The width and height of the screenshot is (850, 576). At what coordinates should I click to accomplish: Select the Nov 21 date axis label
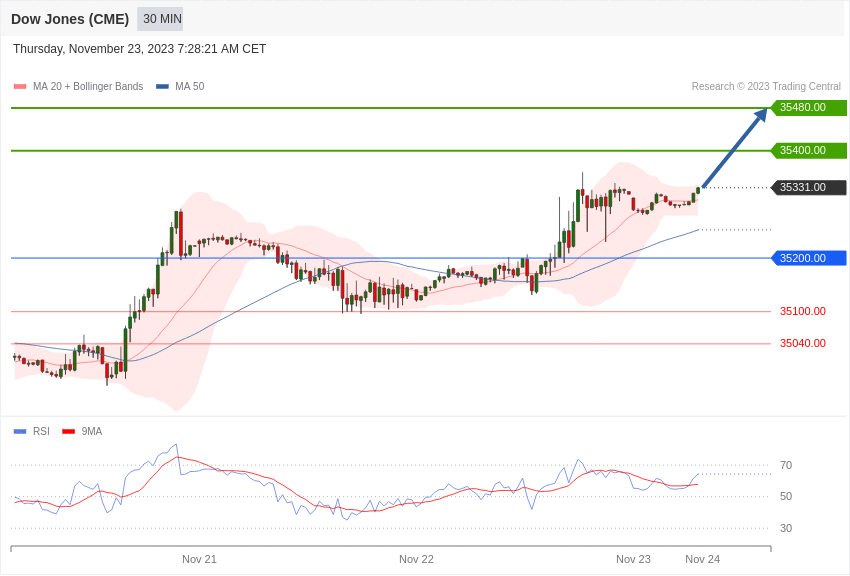click(199, 559)
